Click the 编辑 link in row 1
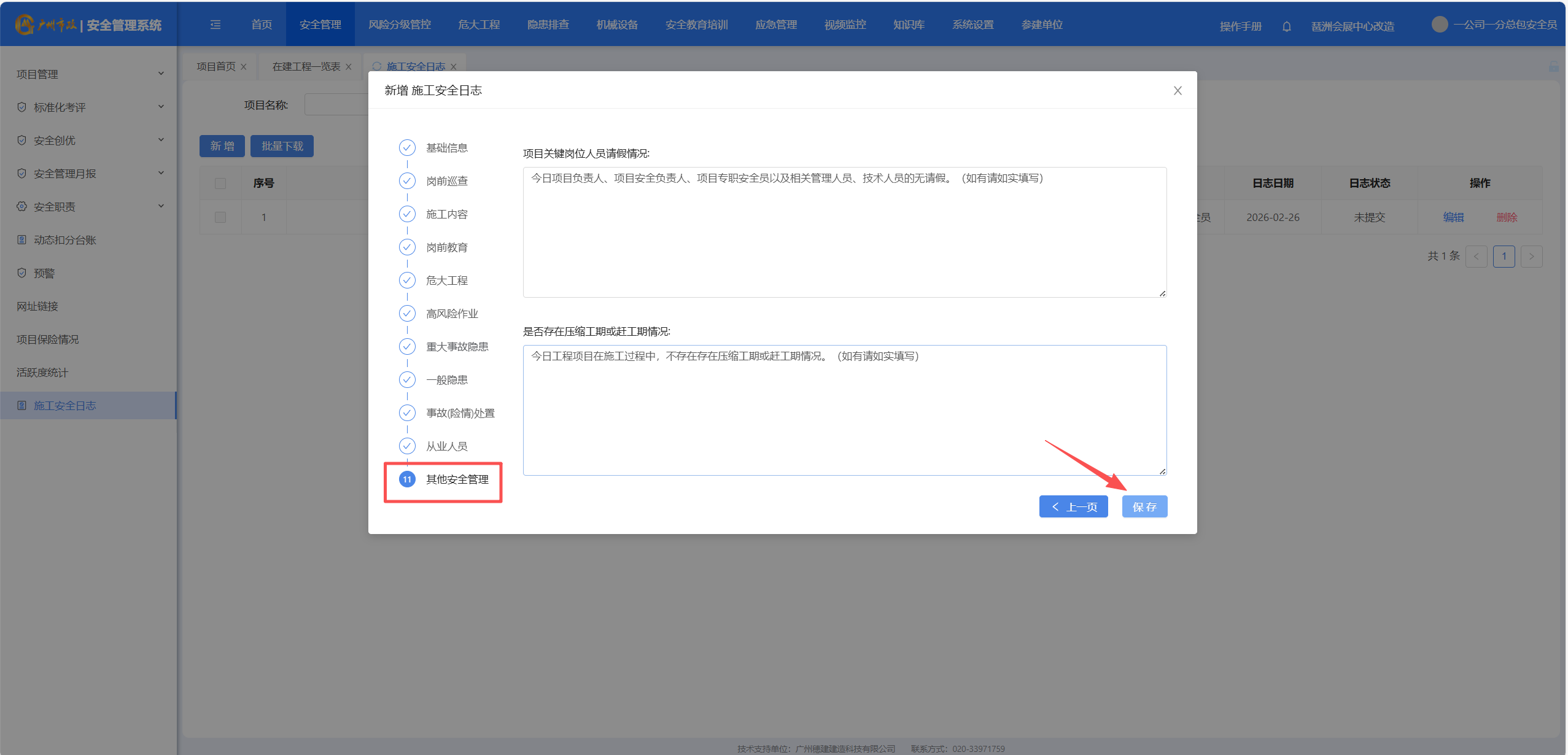This screenshot has width=1568, height=755. tap(1453, 217)
